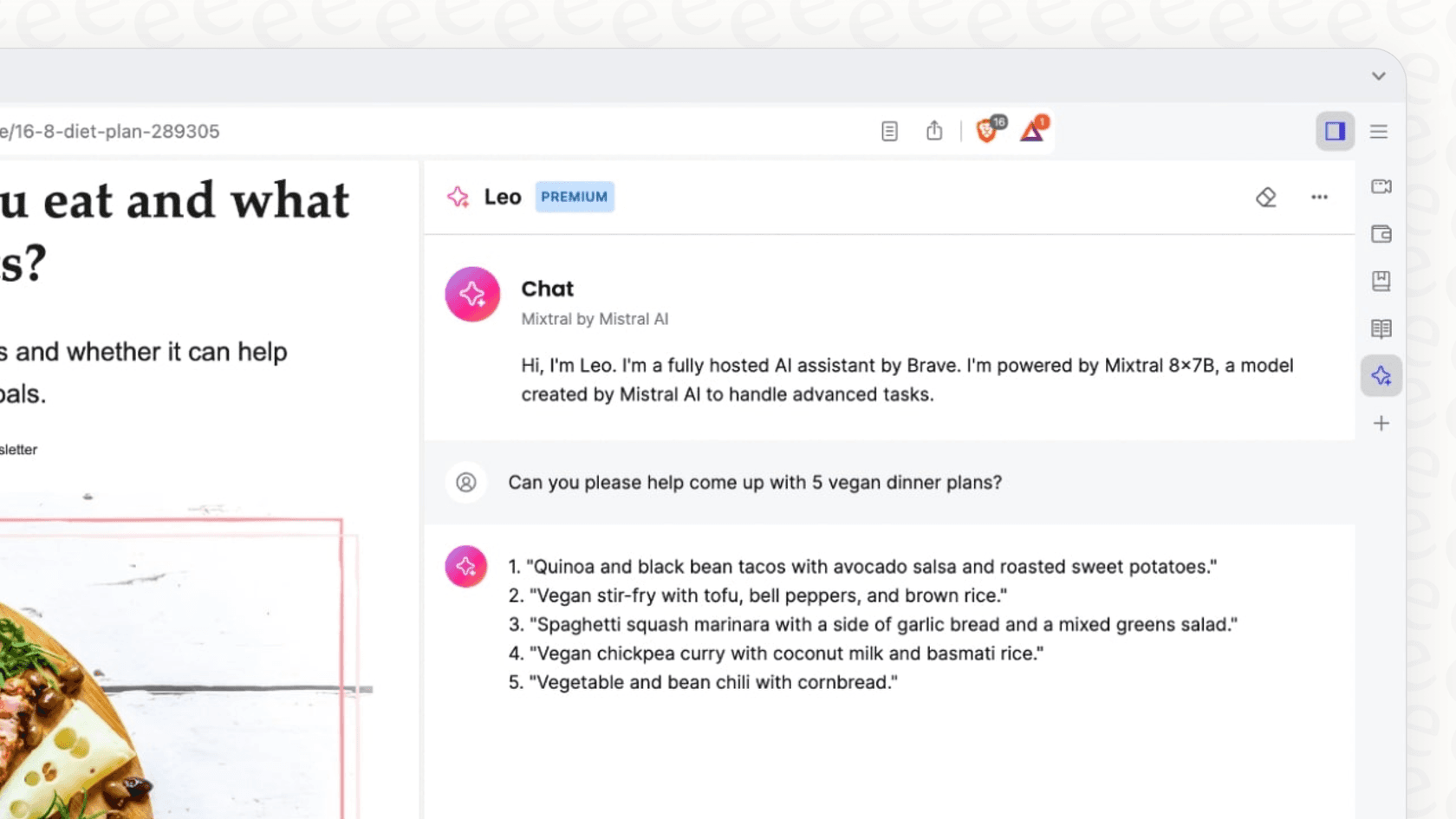Screen dimensions: 1456x819
Task: Open the Mixtral by Mistral AI model selector
Action: click(595, 319)
